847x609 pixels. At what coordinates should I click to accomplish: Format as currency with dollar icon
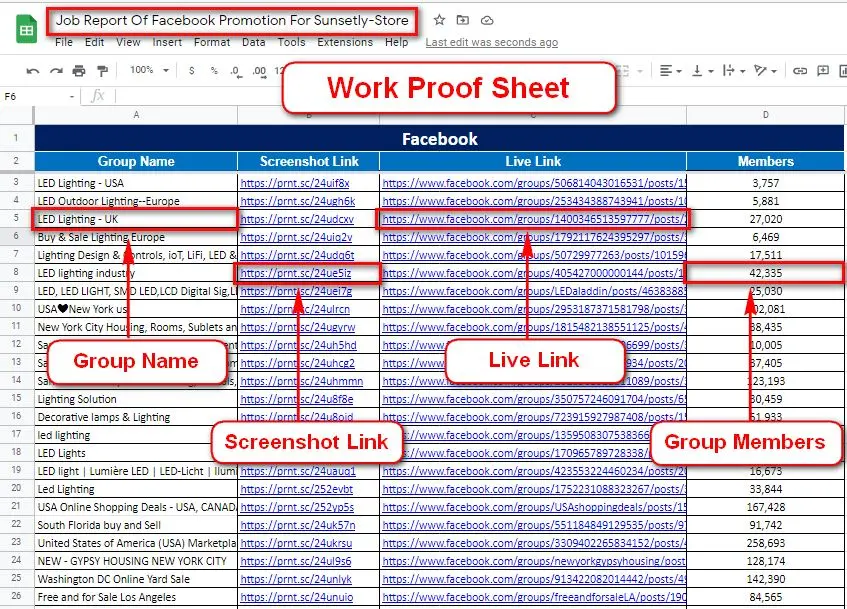[x=192, y=70]
